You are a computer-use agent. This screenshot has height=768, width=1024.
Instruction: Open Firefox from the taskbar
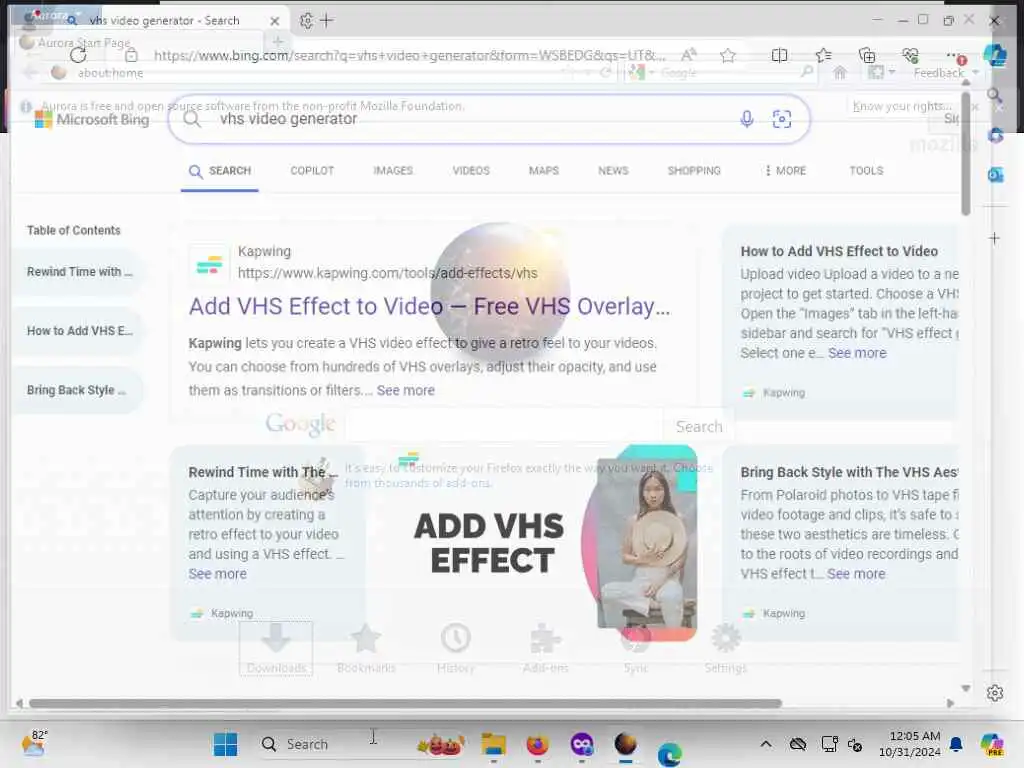pos(537,744)
